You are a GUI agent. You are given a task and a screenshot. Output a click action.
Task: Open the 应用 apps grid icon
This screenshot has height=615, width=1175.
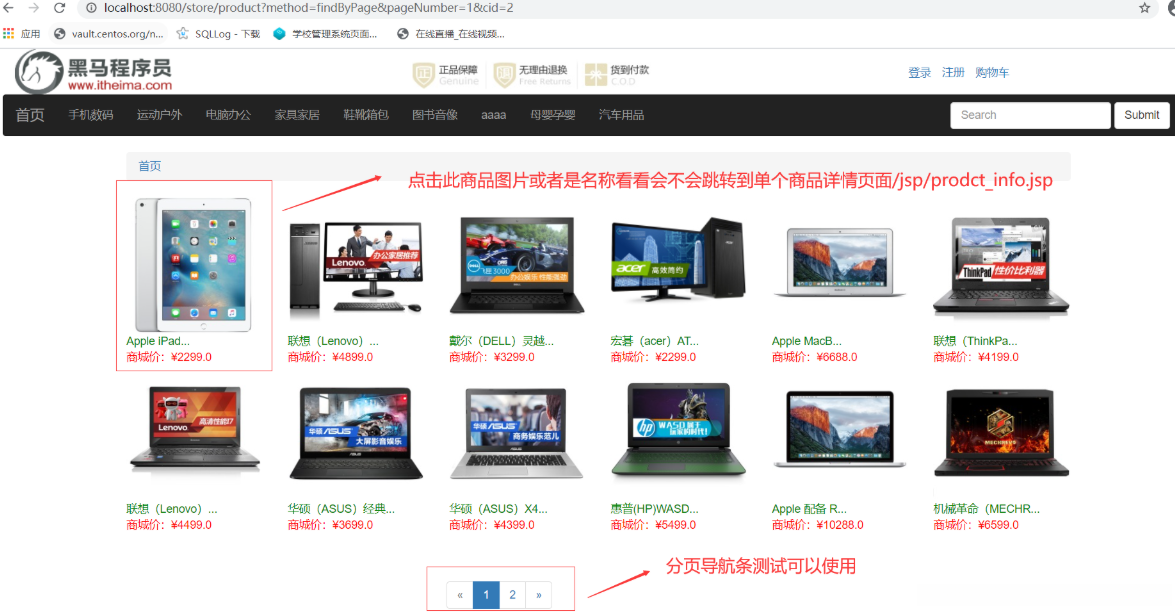tap(10, 32)
